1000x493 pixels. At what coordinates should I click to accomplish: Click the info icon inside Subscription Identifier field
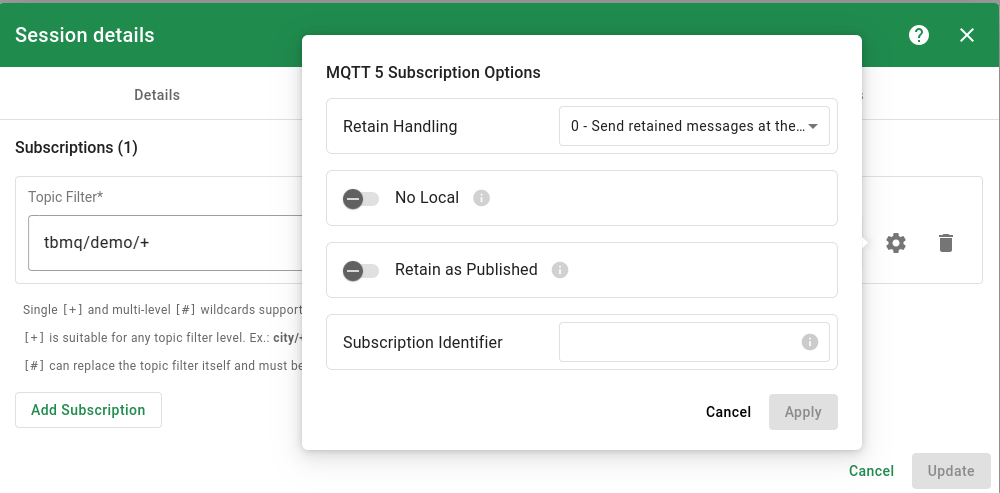[810, 342]
